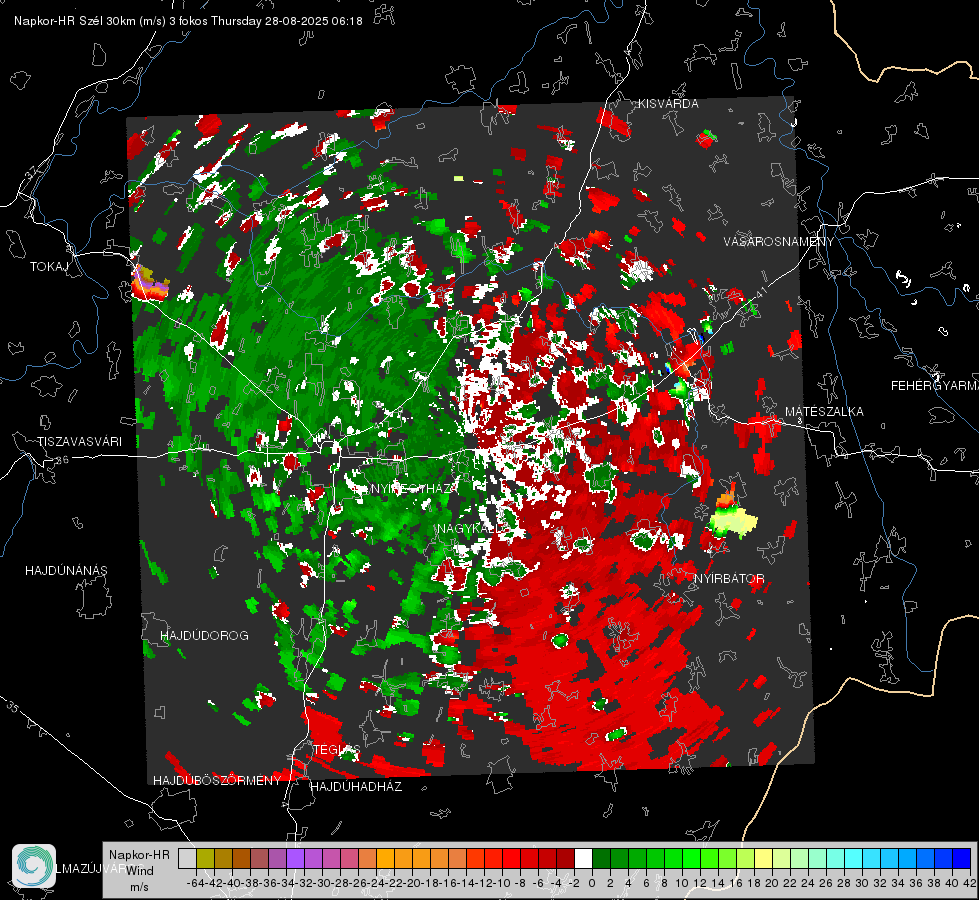
Task: Click road number 36 near Tiszavasvári
Action: click(x=62, y=460)
